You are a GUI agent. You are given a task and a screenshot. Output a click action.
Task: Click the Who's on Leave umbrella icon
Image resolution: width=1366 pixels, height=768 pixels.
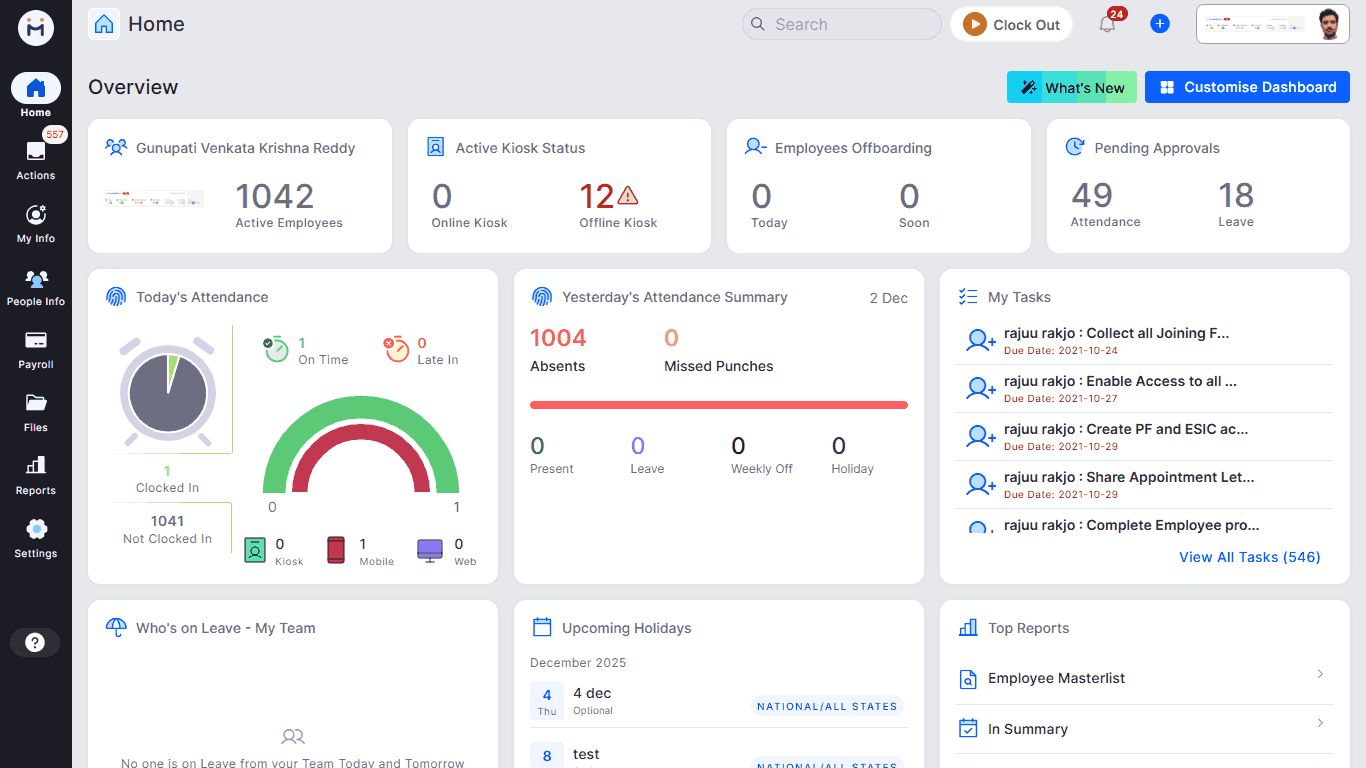click(x=116, y=628)
